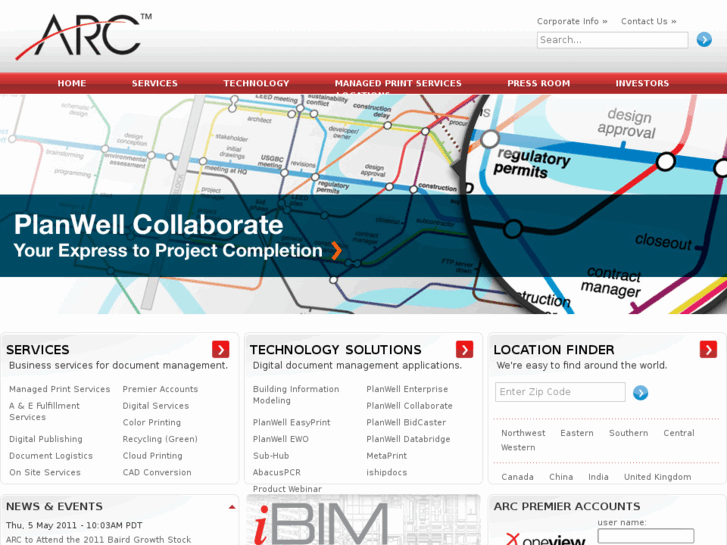Screen dimensions: 727x545
Task: Open ARC Baird Growth Stock news item
Action: point(98,539)
